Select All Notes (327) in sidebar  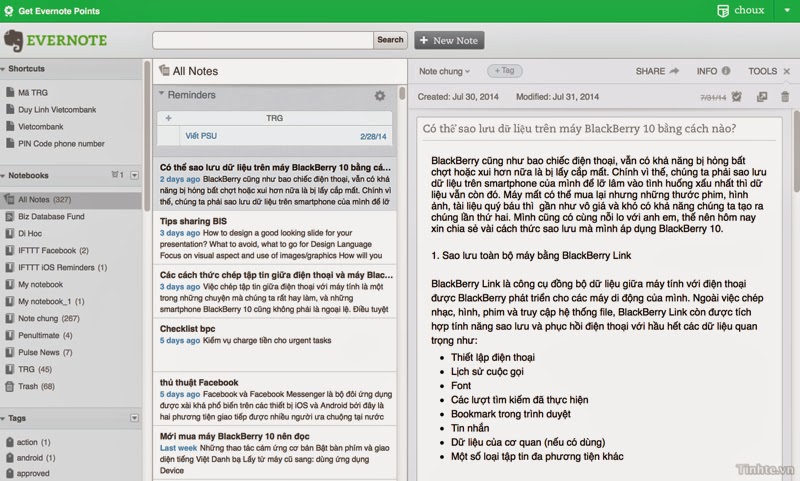click(x=71, y=199)
